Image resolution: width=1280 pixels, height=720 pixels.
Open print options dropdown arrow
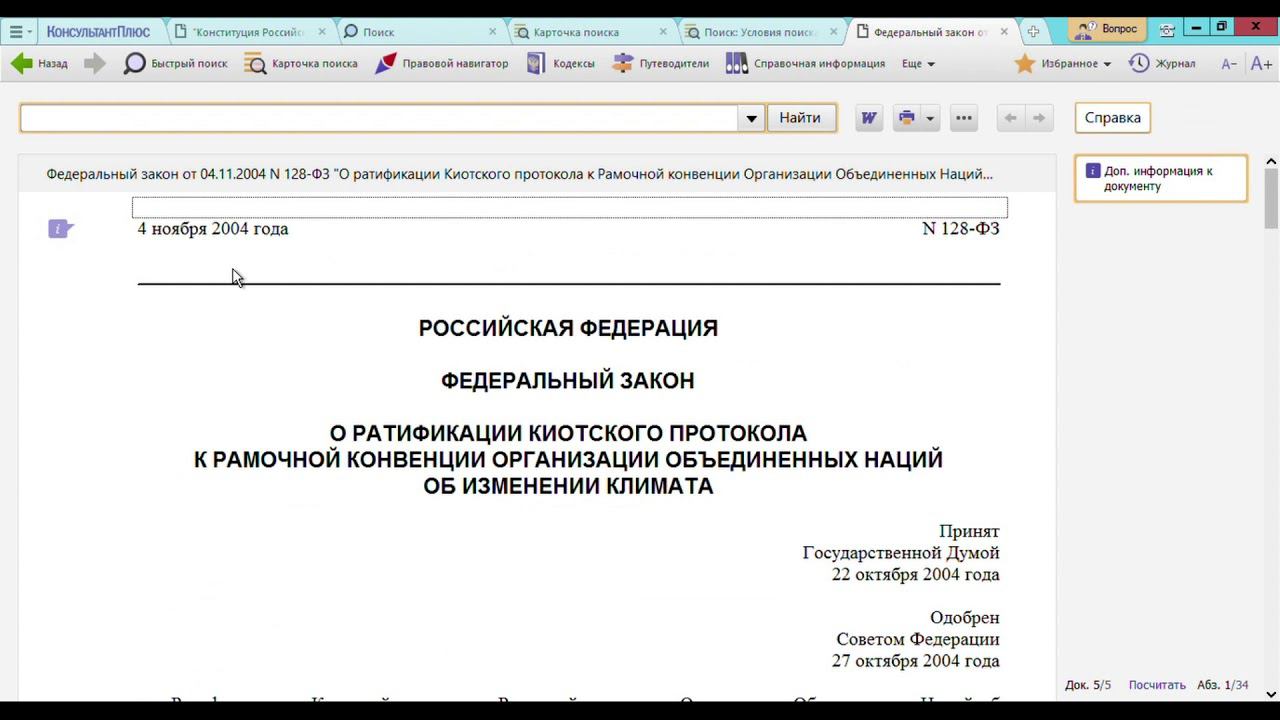click(930, 118)
